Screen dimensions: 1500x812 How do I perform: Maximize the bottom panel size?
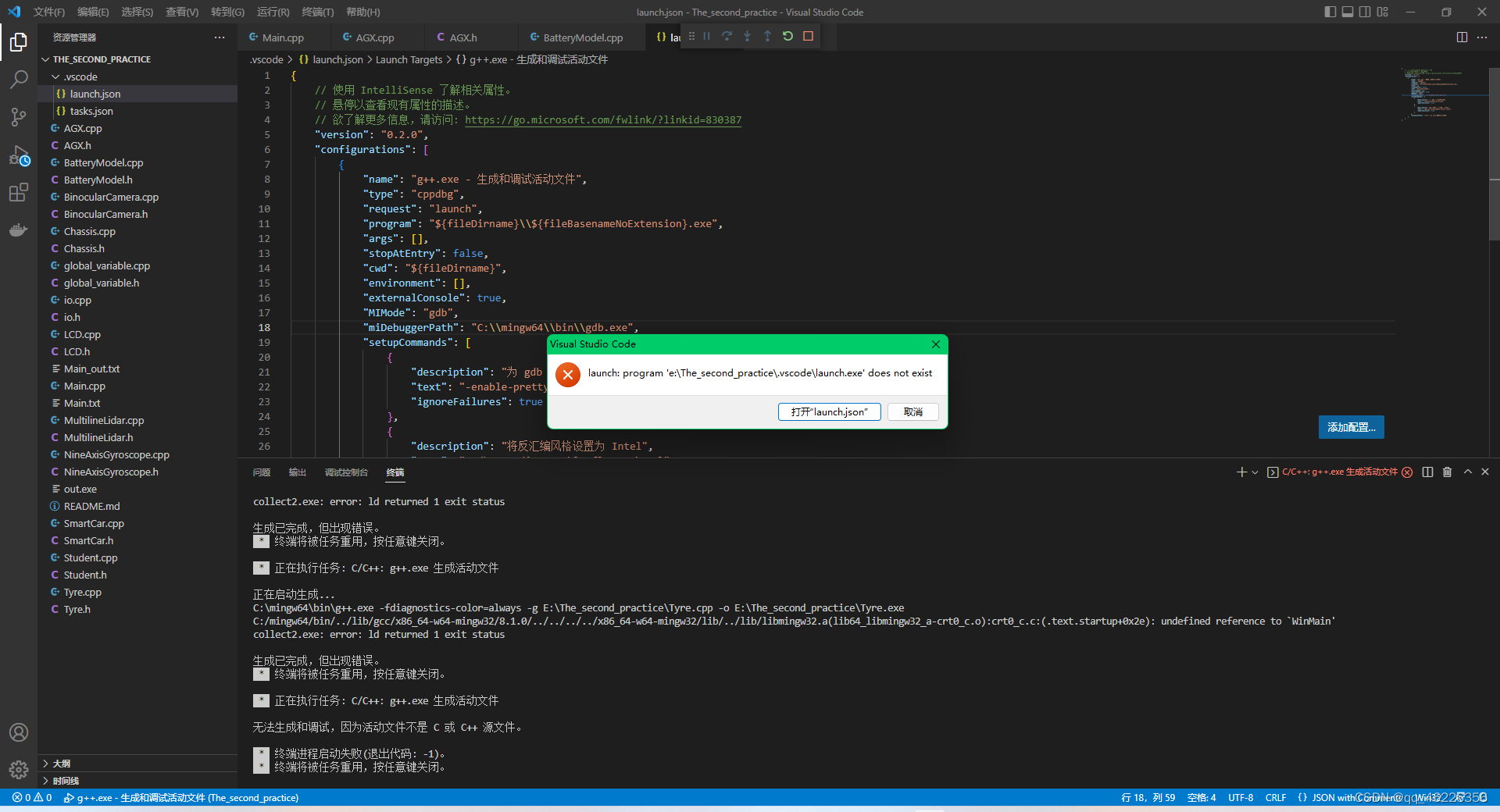(x=1467, y=472)
